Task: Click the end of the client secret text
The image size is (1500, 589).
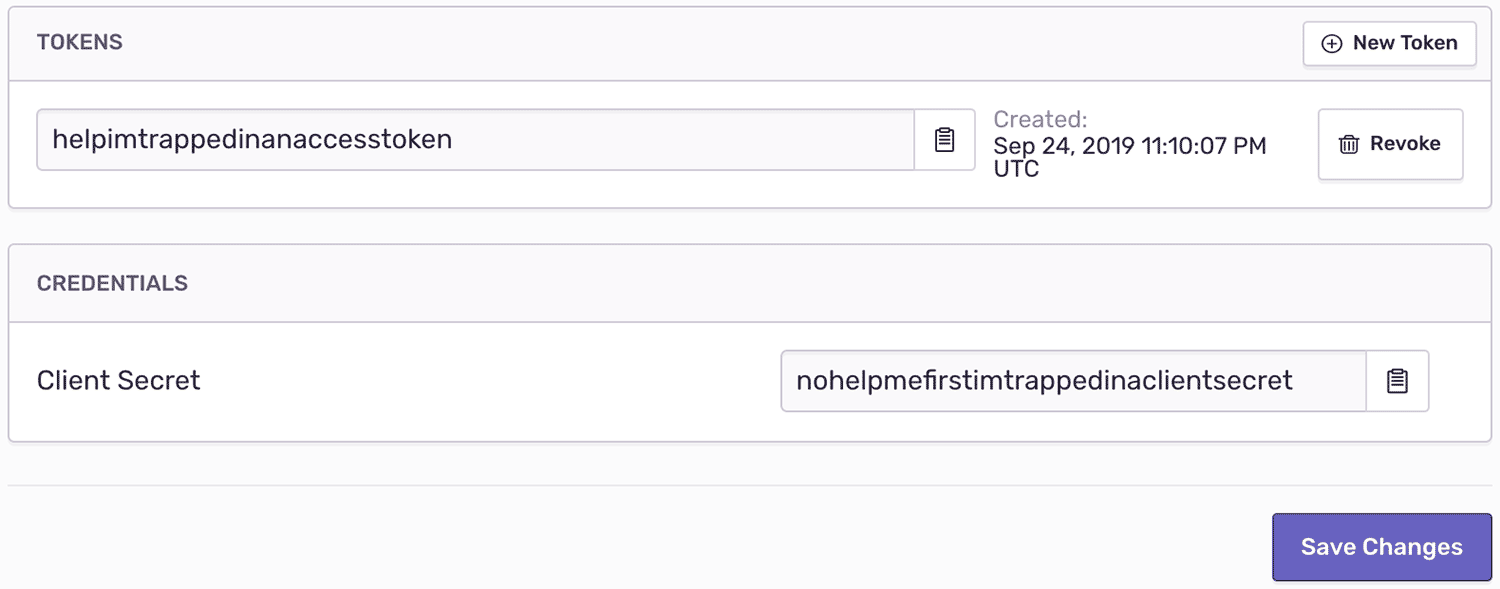Action: point(1292,381)
